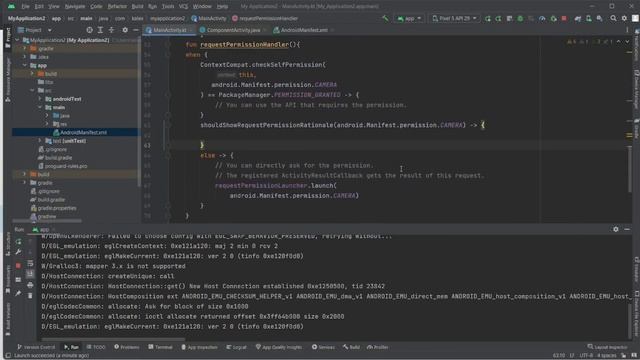Open IDE settings gear in main toolbar
This screenshot has height=360, width=640.
click(x=624, y=18)
